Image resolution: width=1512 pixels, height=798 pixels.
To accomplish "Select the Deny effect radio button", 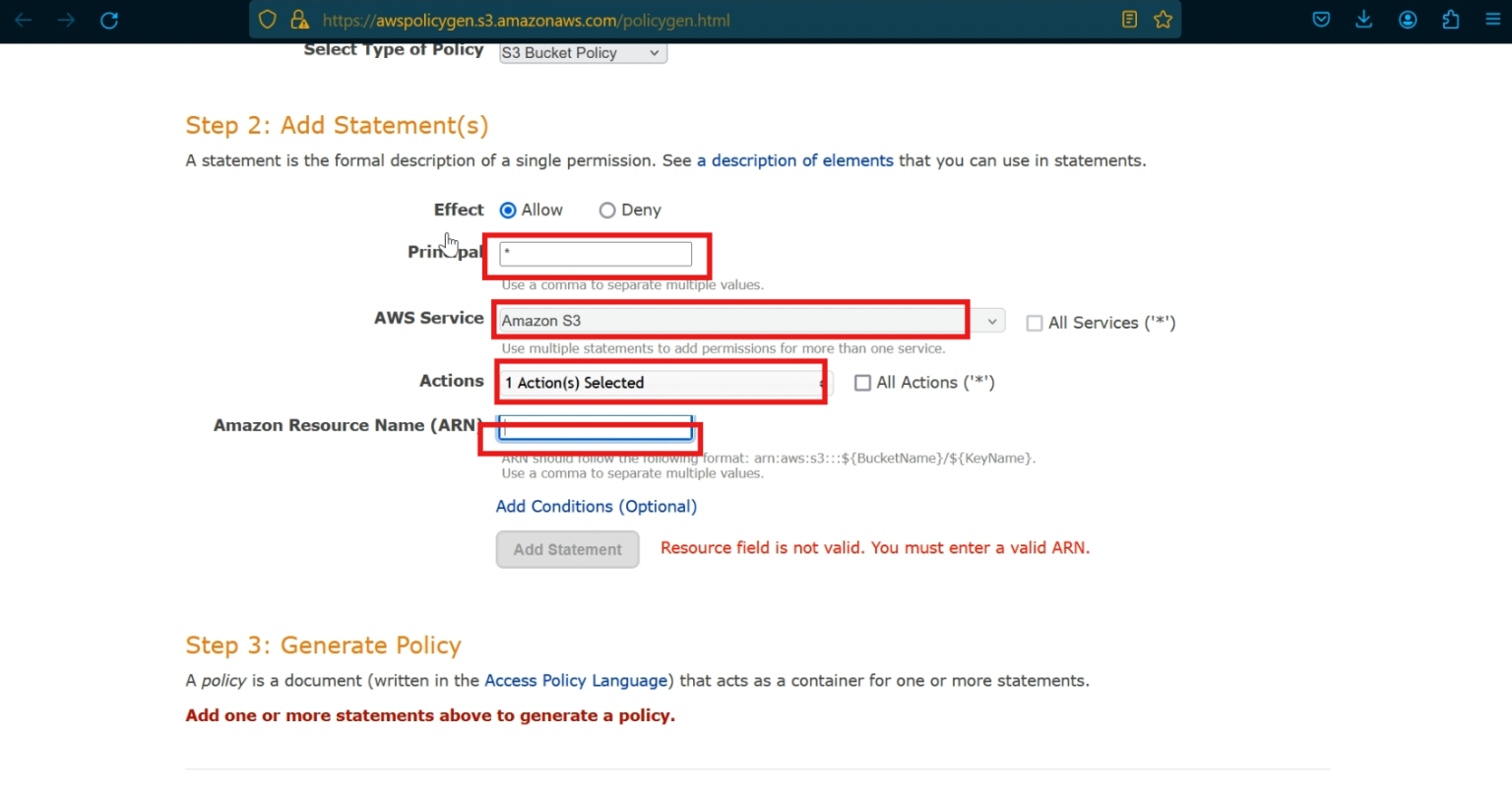I will click(x=607, y=210).
